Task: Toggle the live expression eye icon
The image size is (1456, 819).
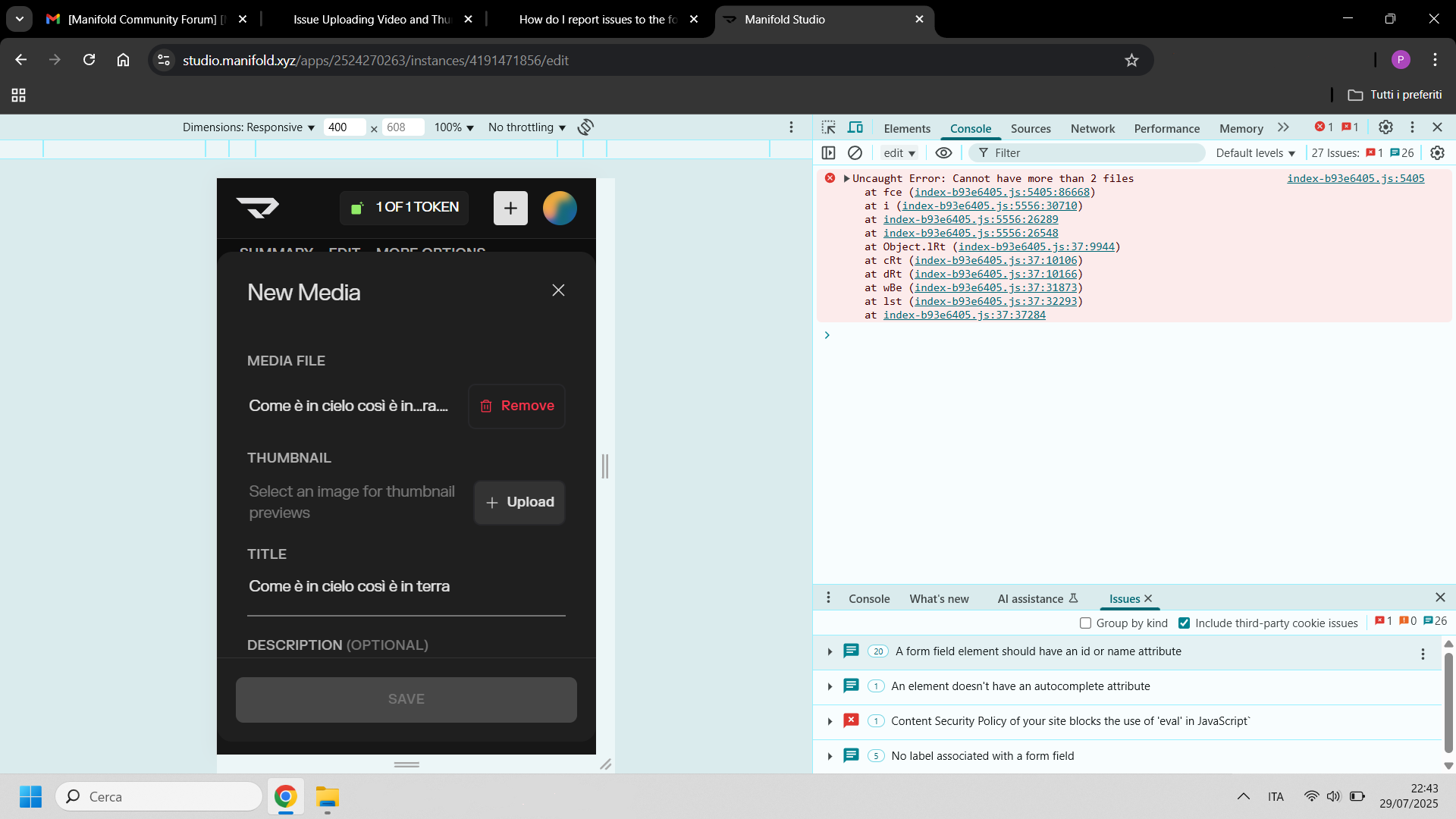Action: click(943, 152)
